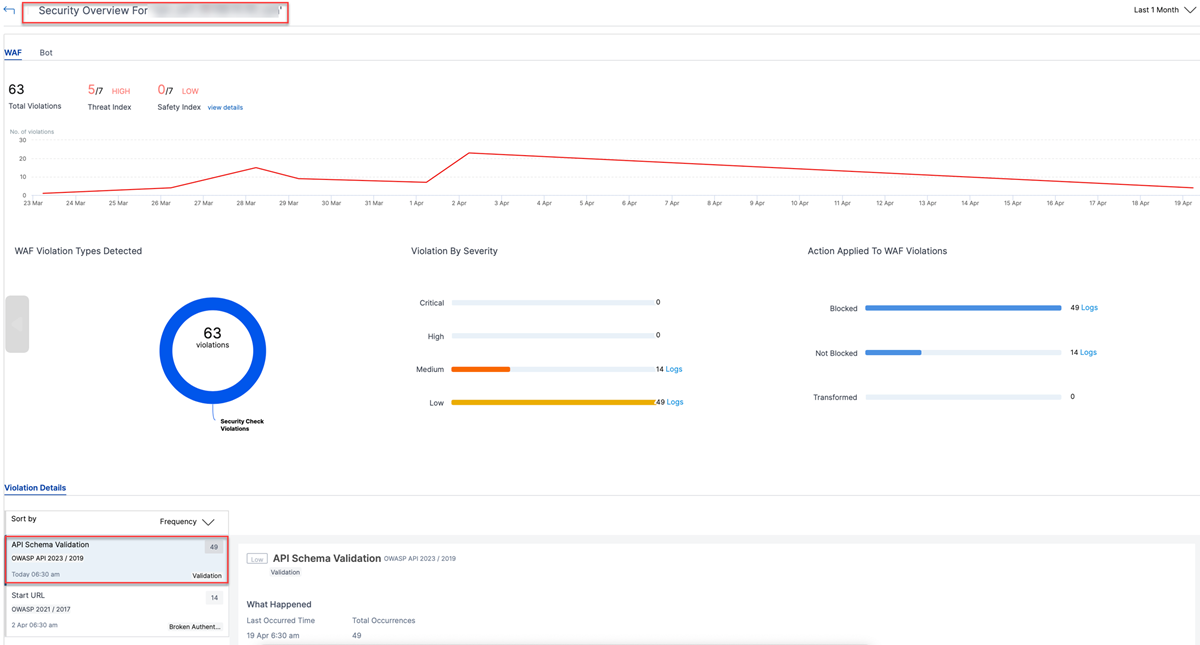Click the yellow Low severity bar

[553, 402]
